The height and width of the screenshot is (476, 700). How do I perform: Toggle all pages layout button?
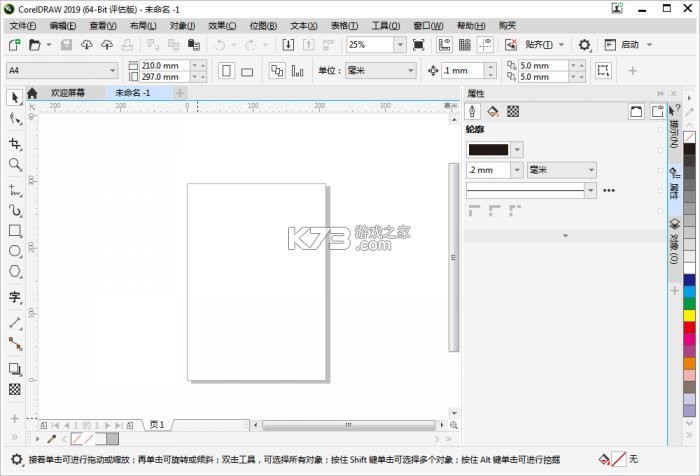[277, 71]
